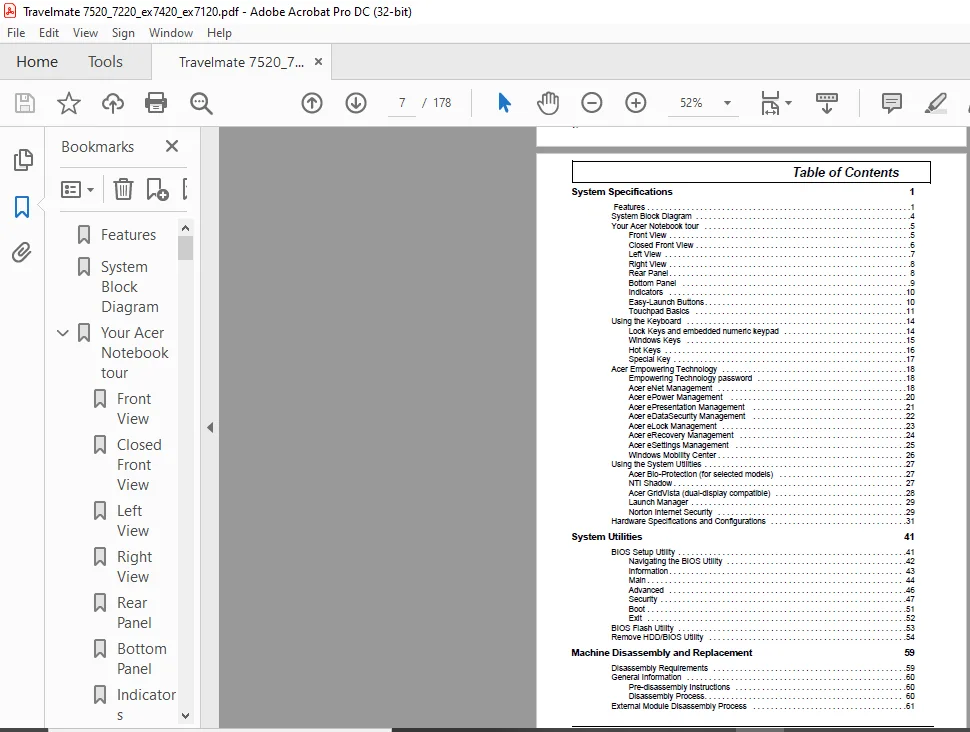Screen dimensions: 970x732
Task: Print the document with printer icon
Action: coord(156,103)
